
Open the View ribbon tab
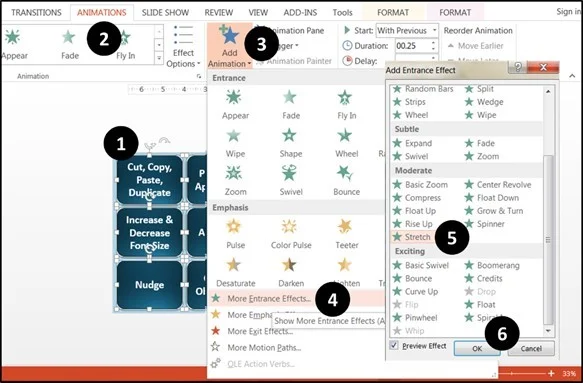(x=258, y=12)
